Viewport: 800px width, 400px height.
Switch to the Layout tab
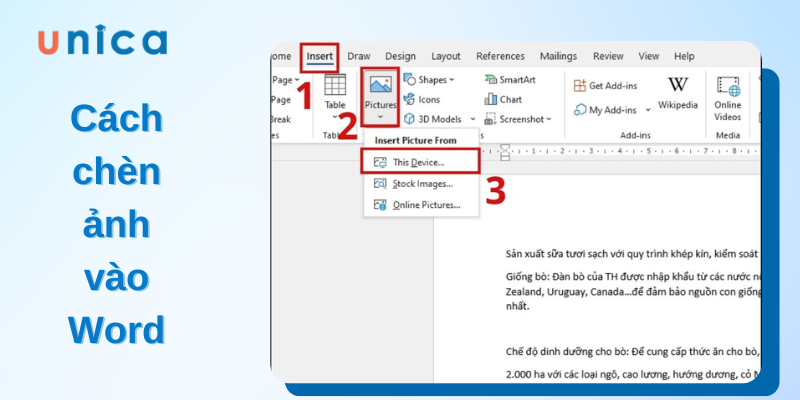[x=446, y=56]
